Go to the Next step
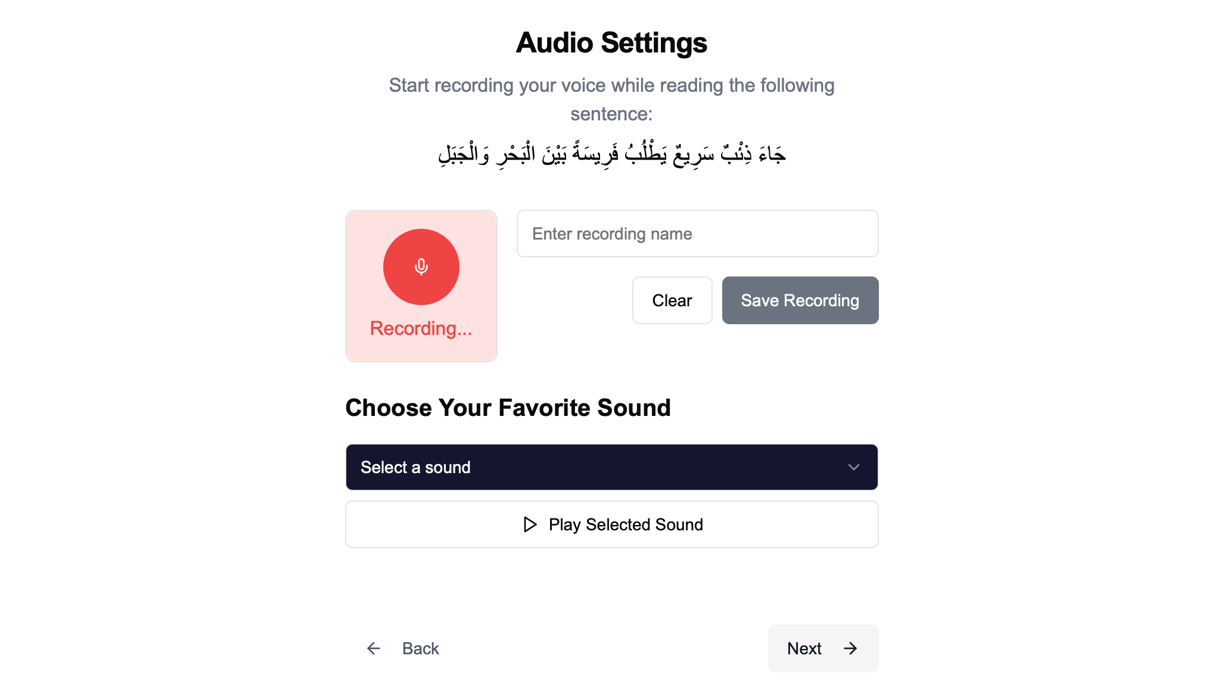 tap(823, 649)
